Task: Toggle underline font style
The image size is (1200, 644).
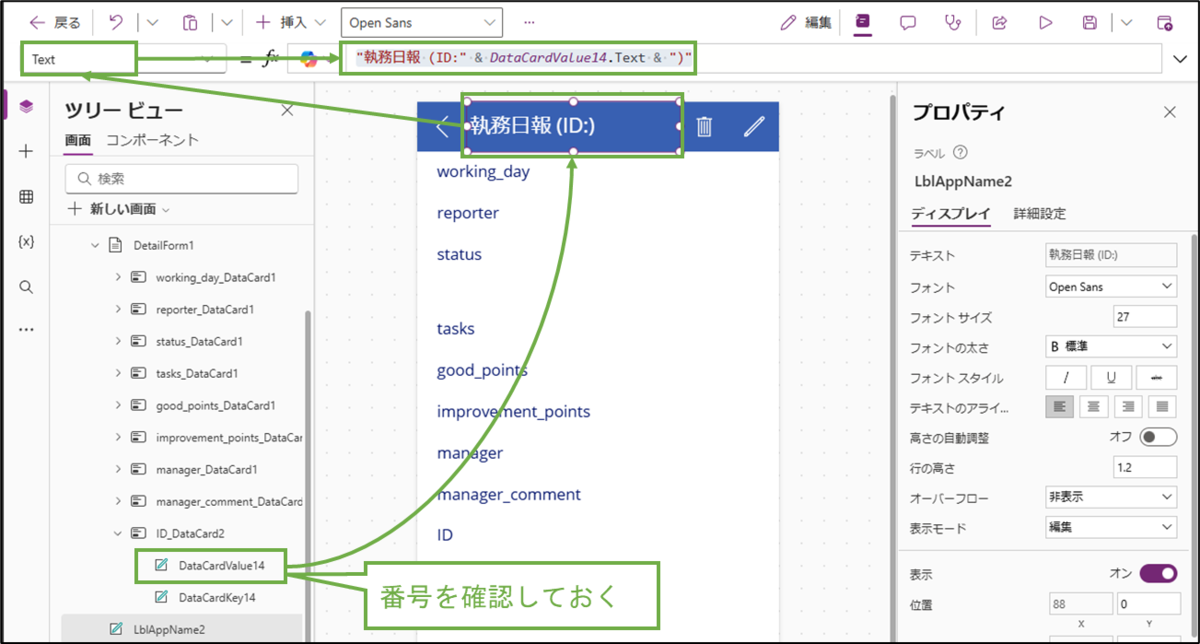Action: tap(1111, 378)
